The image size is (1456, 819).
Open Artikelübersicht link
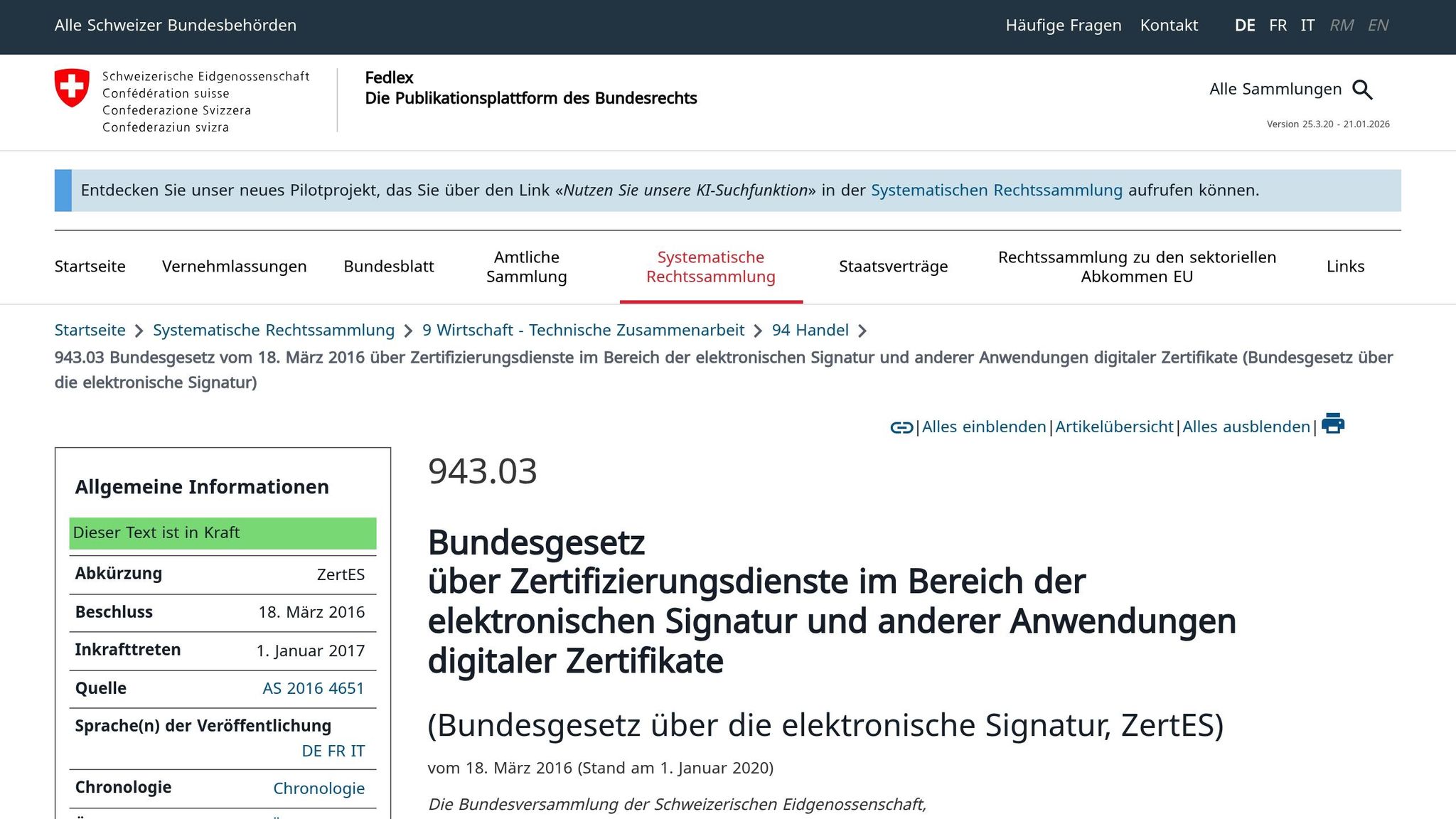[x=1114, y=427]
